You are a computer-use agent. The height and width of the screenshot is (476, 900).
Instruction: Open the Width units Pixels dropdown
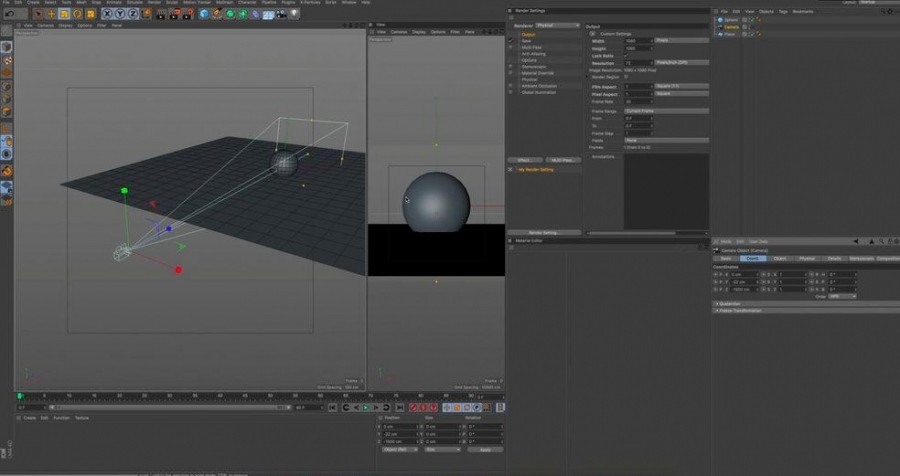tap(681, 41)
